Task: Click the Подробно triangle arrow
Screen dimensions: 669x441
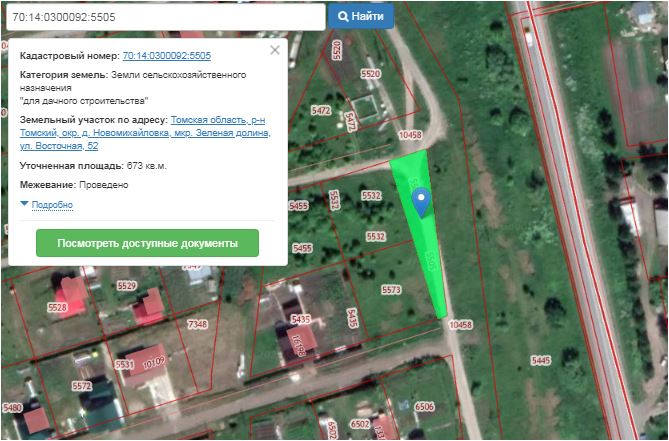Action: click(x=24, y=204)
